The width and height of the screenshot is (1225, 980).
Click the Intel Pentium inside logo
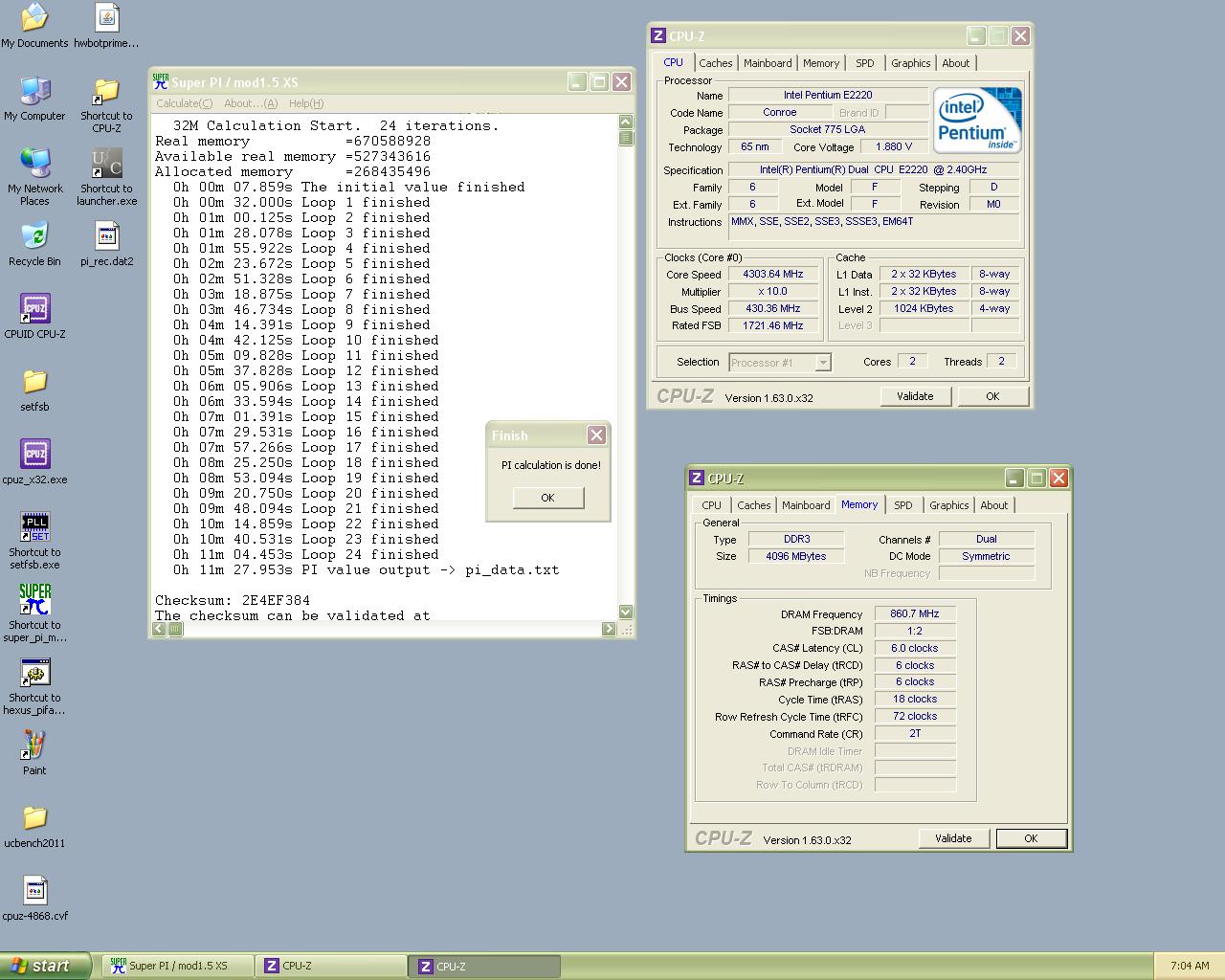tap(977, 121)
